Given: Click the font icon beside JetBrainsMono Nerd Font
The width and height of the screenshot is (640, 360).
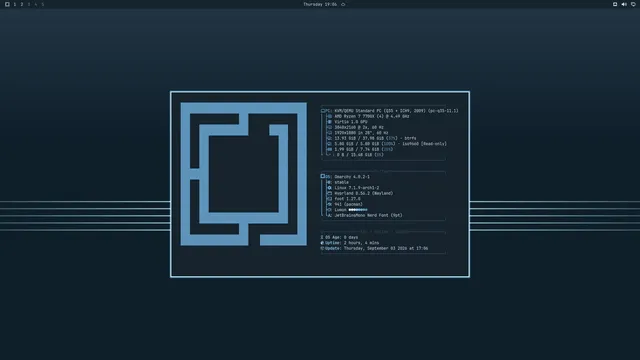Looking at the screenshot, I should [329, 215].
